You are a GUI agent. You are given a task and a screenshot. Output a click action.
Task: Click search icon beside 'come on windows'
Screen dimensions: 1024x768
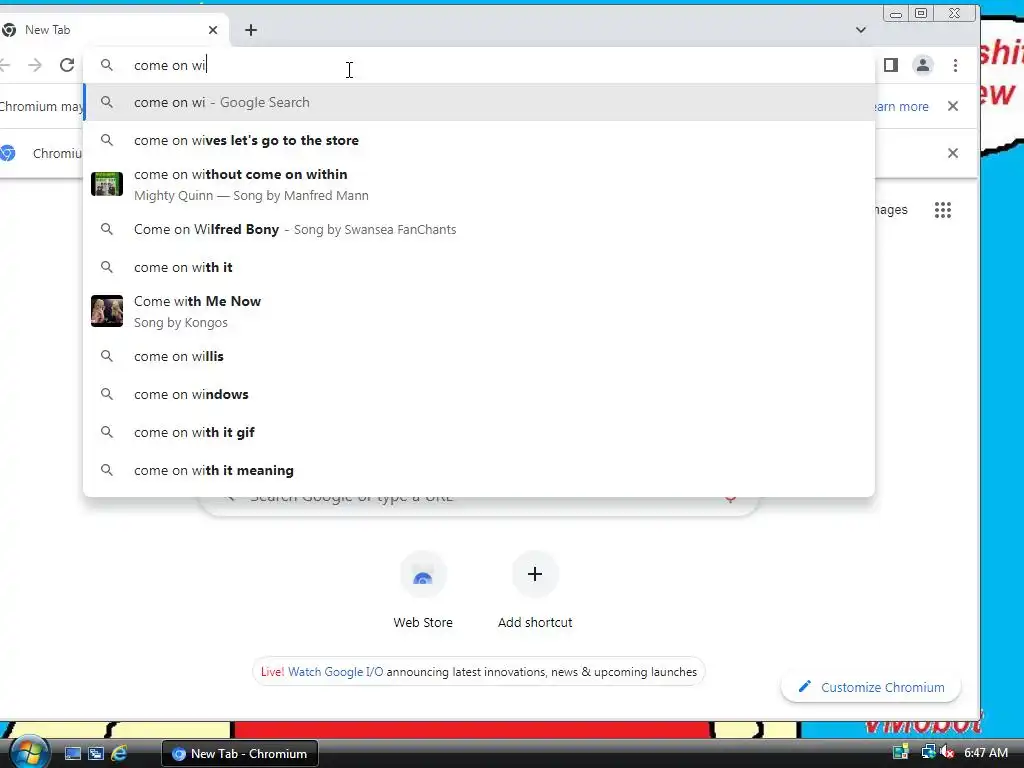106,394
